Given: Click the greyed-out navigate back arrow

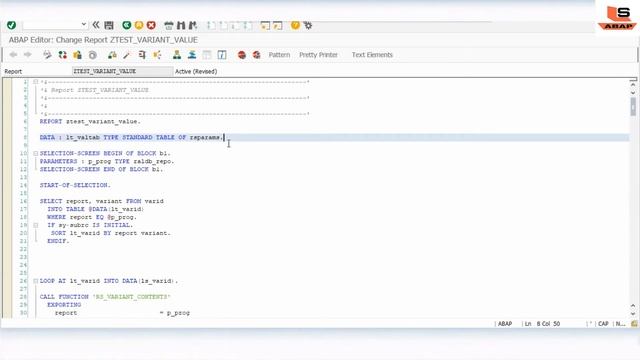Looking at the screenshot, I should coord(13,55).
